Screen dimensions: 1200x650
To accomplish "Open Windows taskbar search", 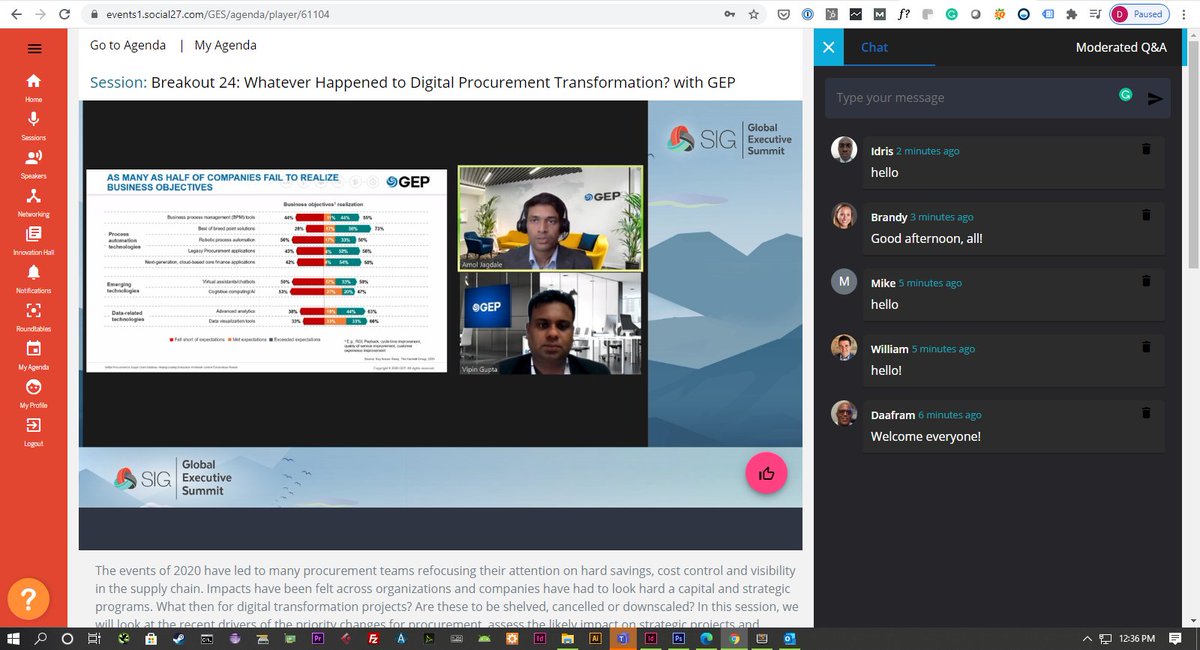I will (x=41, y=638).
